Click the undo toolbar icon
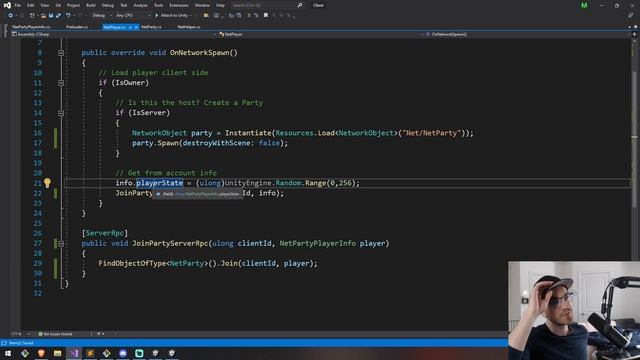 [68, 16]
